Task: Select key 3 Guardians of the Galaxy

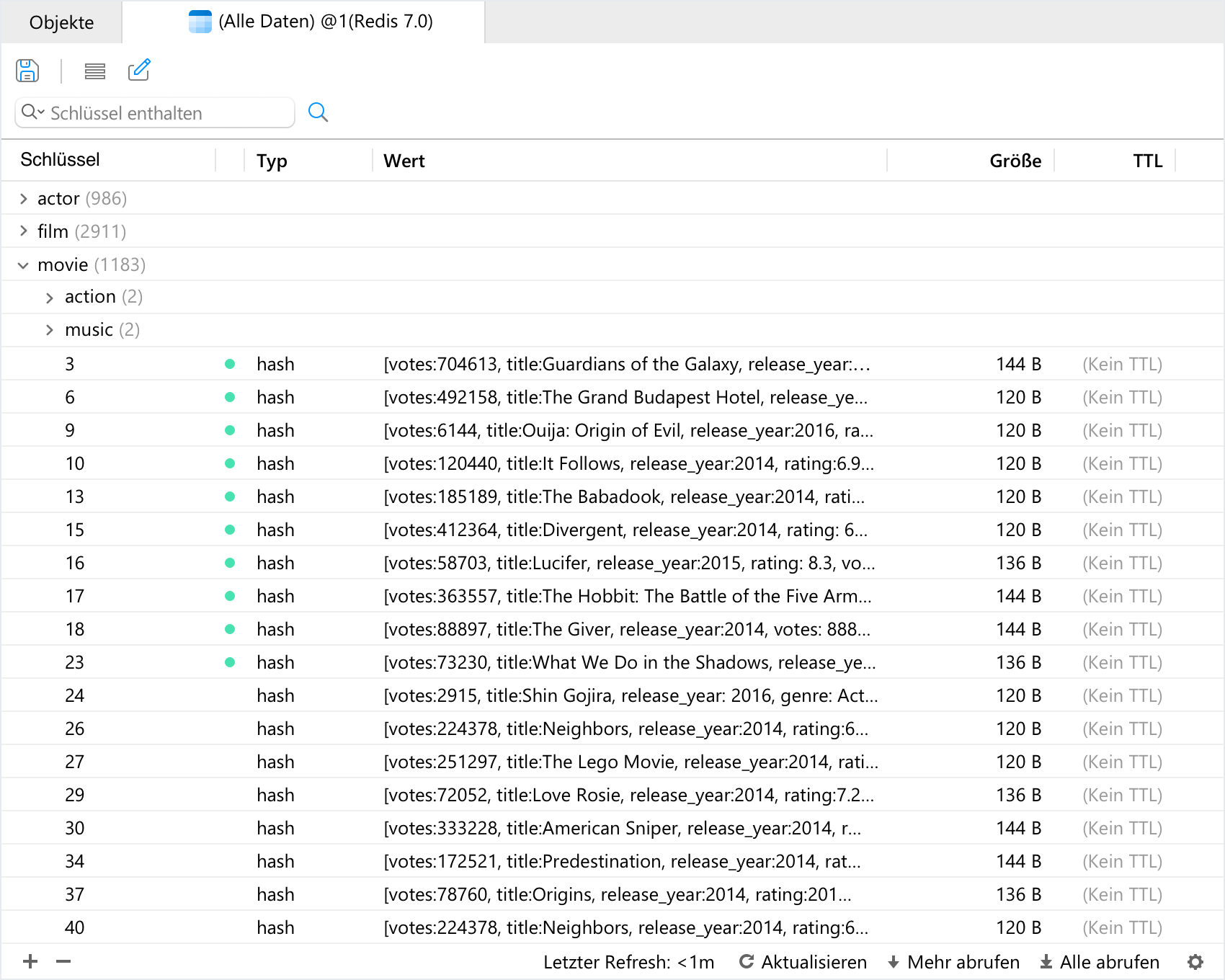Action: coord(612,364)
